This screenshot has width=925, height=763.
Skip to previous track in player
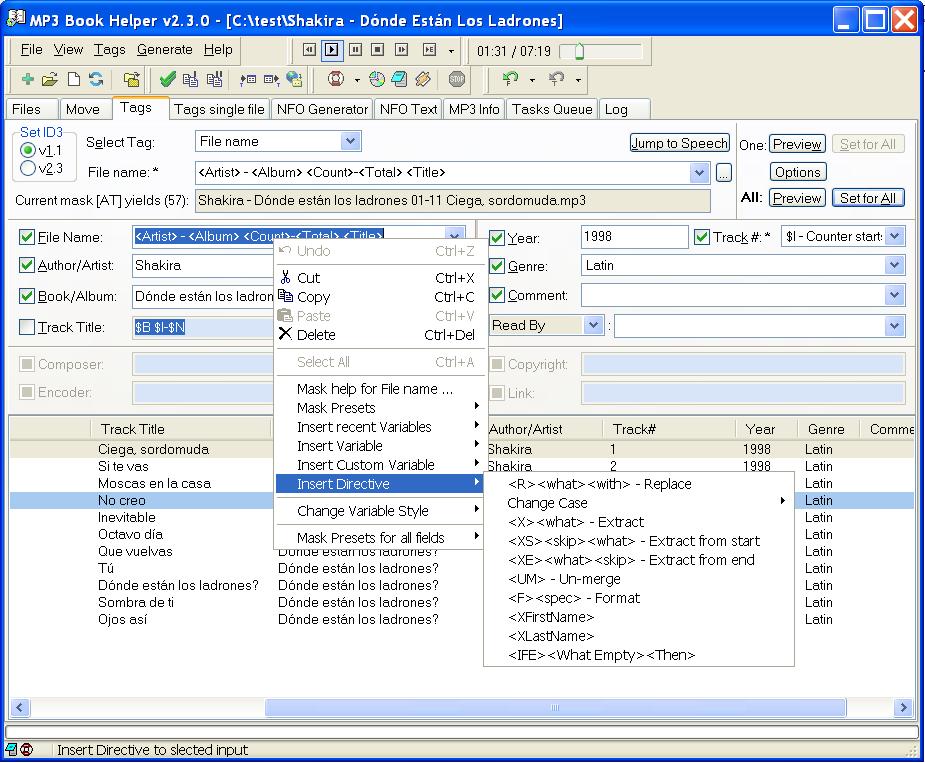click(x=309, y=50)
